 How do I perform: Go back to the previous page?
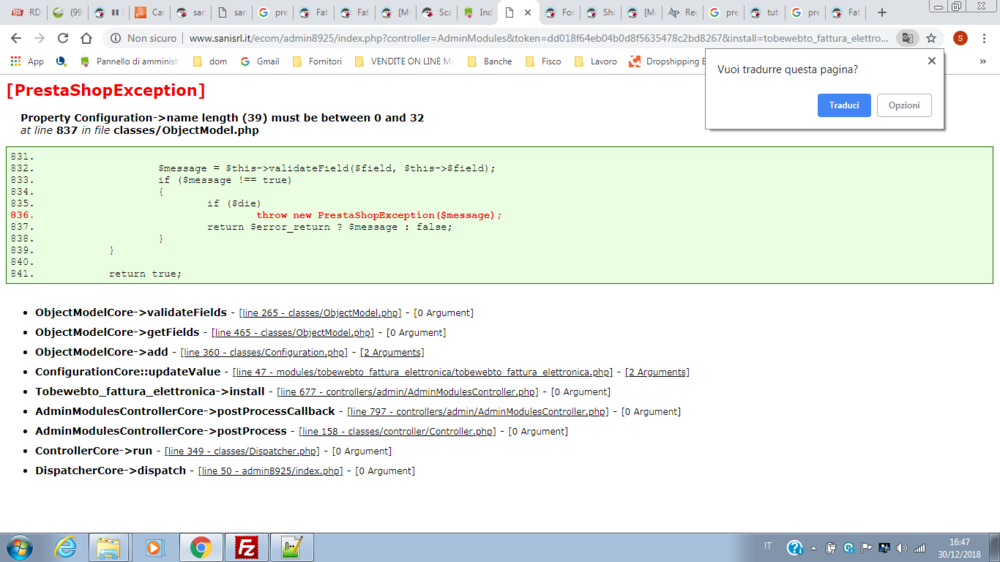(x=16, y=38)
